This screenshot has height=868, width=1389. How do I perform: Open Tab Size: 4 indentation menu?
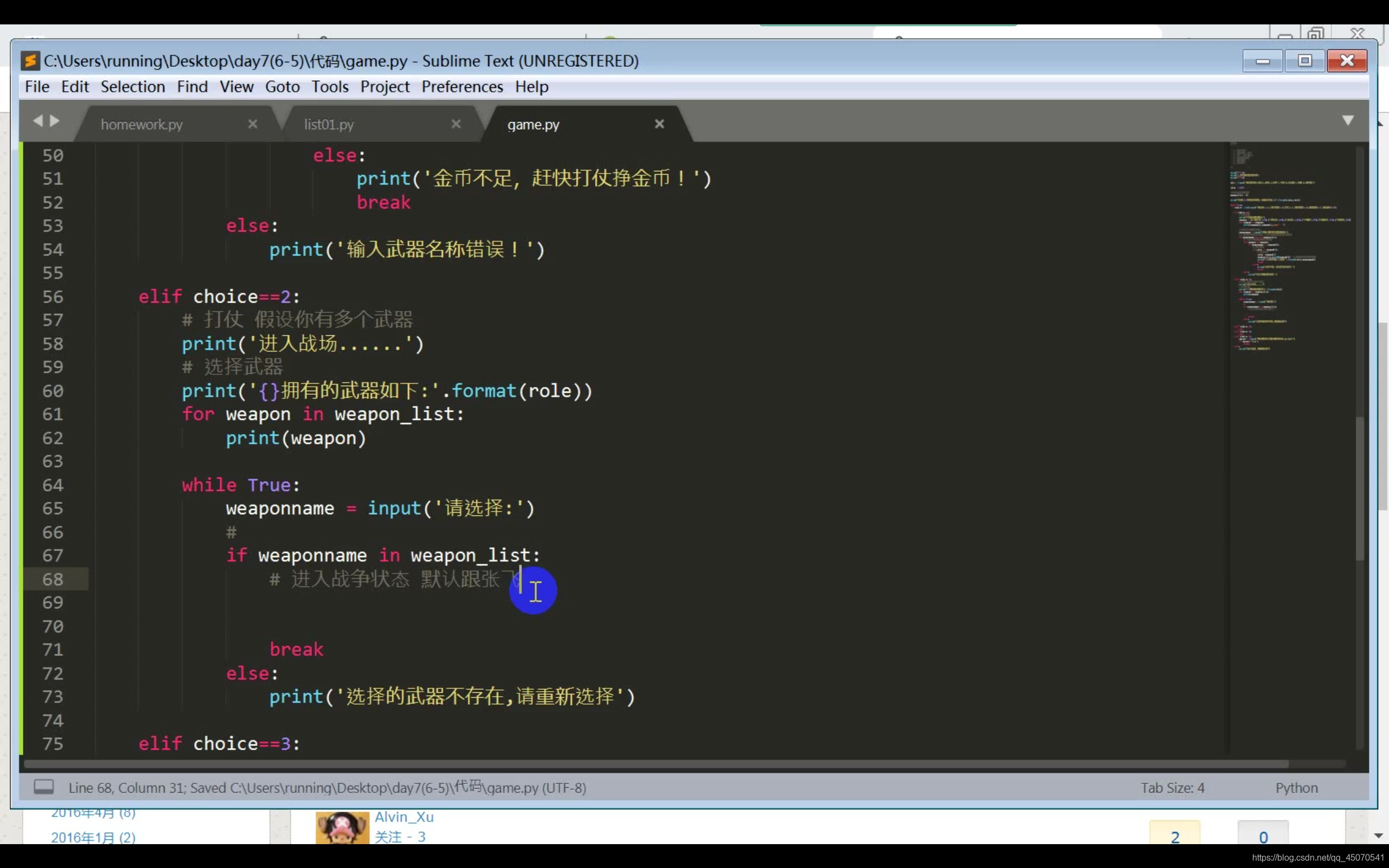click(1172, 788)
